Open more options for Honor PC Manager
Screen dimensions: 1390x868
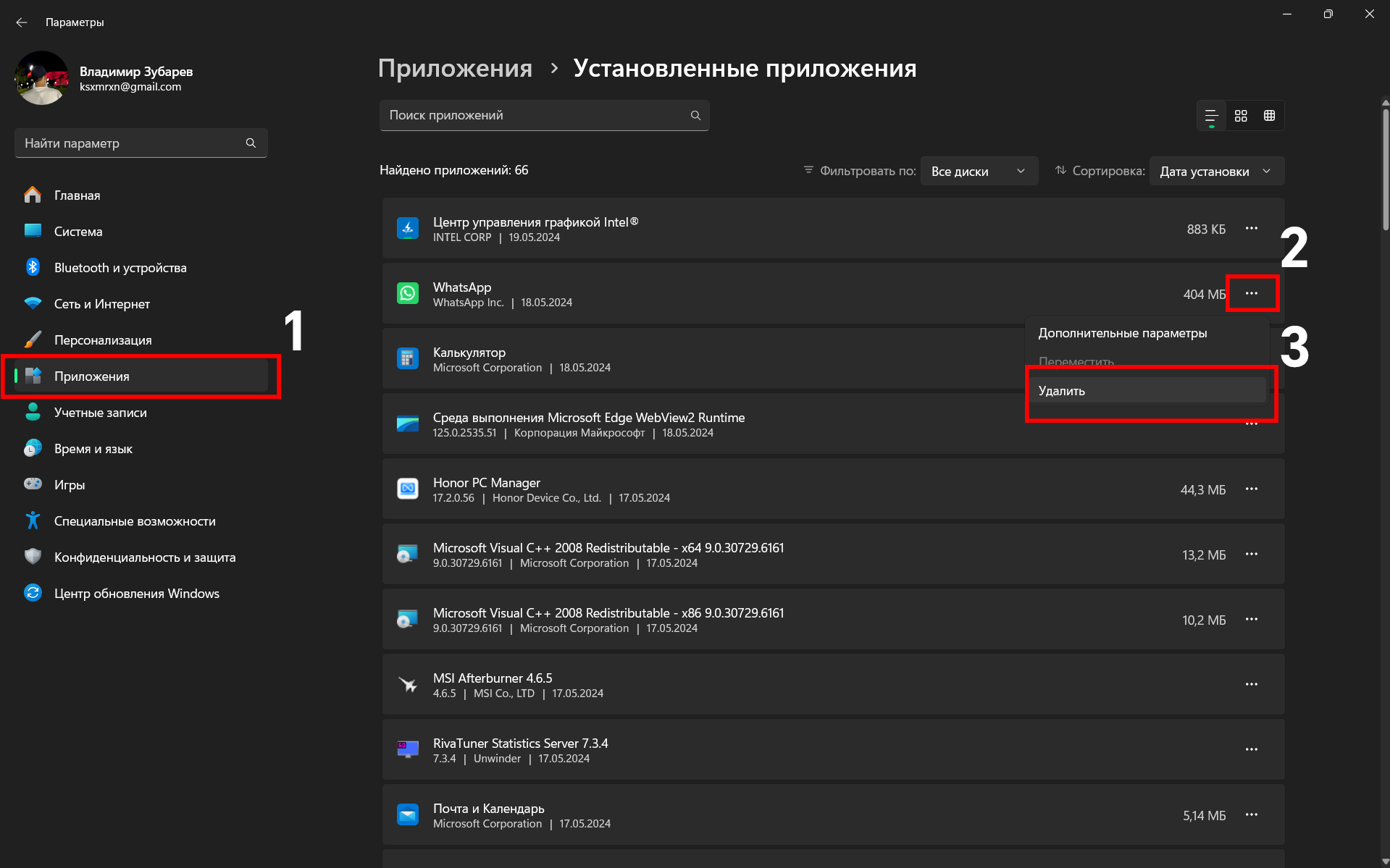pyautogui.click(x=1252, y=489)
